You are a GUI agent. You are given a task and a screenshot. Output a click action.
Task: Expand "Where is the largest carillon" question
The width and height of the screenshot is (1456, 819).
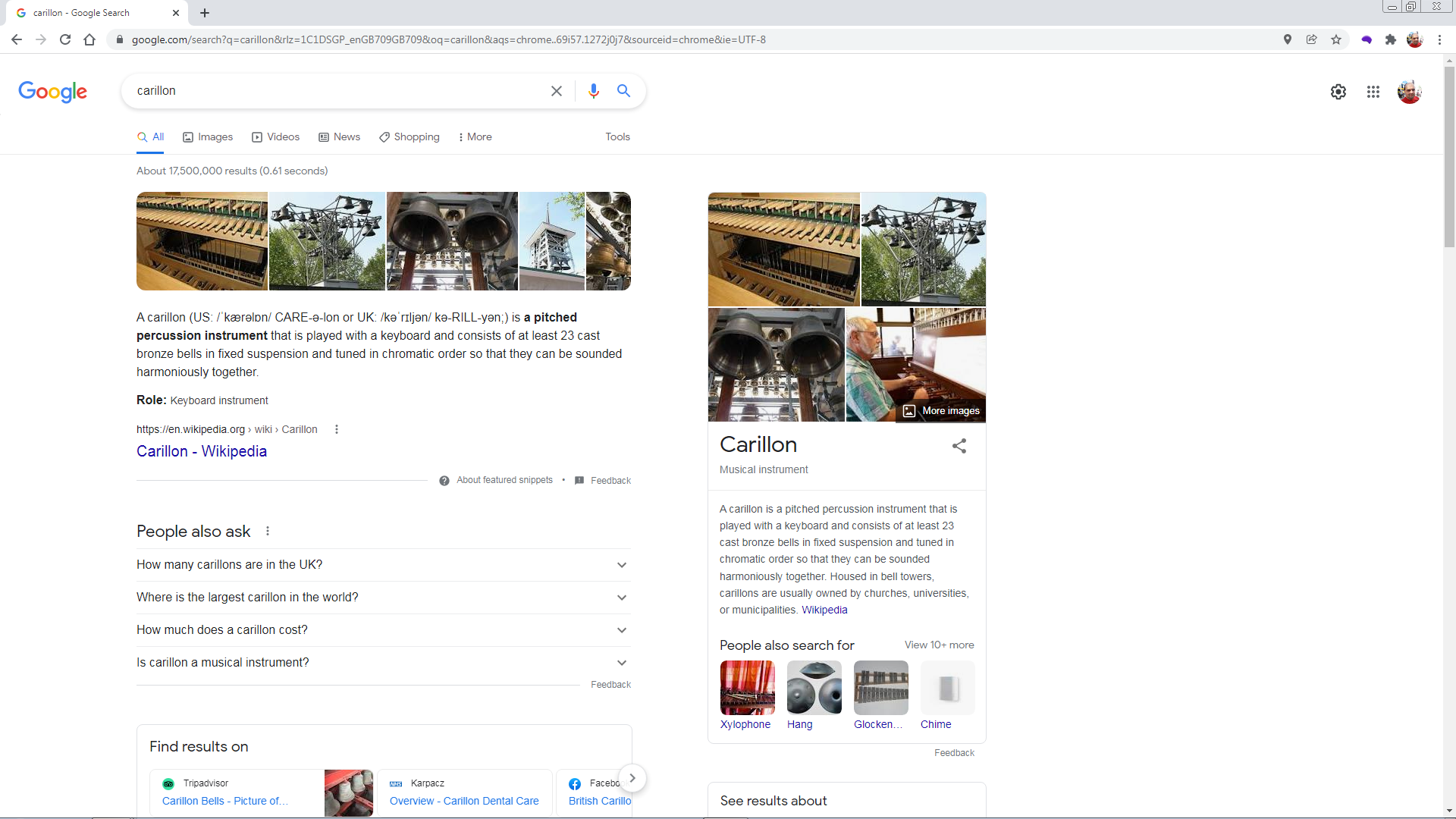pyautogui.click(x=383, y=598)
